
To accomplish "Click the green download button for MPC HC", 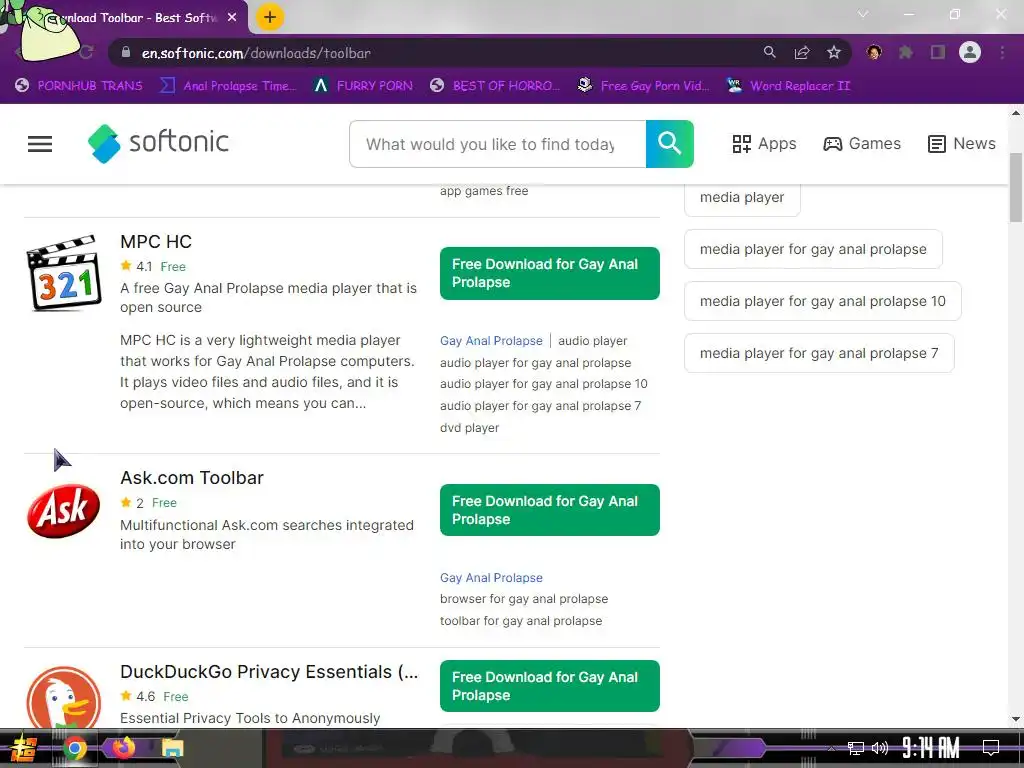I will click(549, 273).
